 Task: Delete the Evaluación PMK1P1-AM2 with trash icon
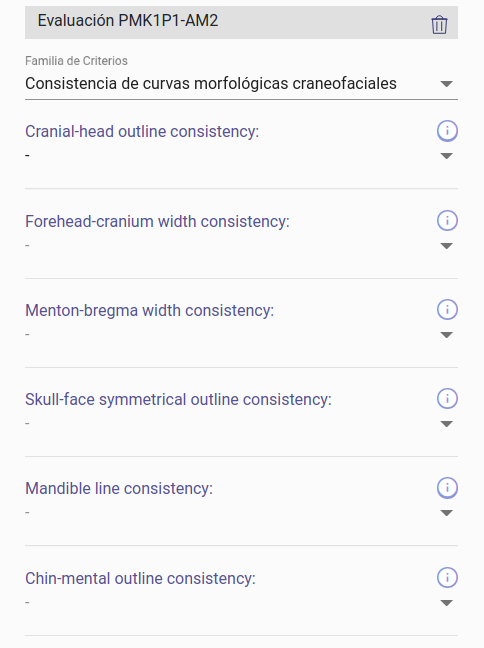tap(439, 25)
